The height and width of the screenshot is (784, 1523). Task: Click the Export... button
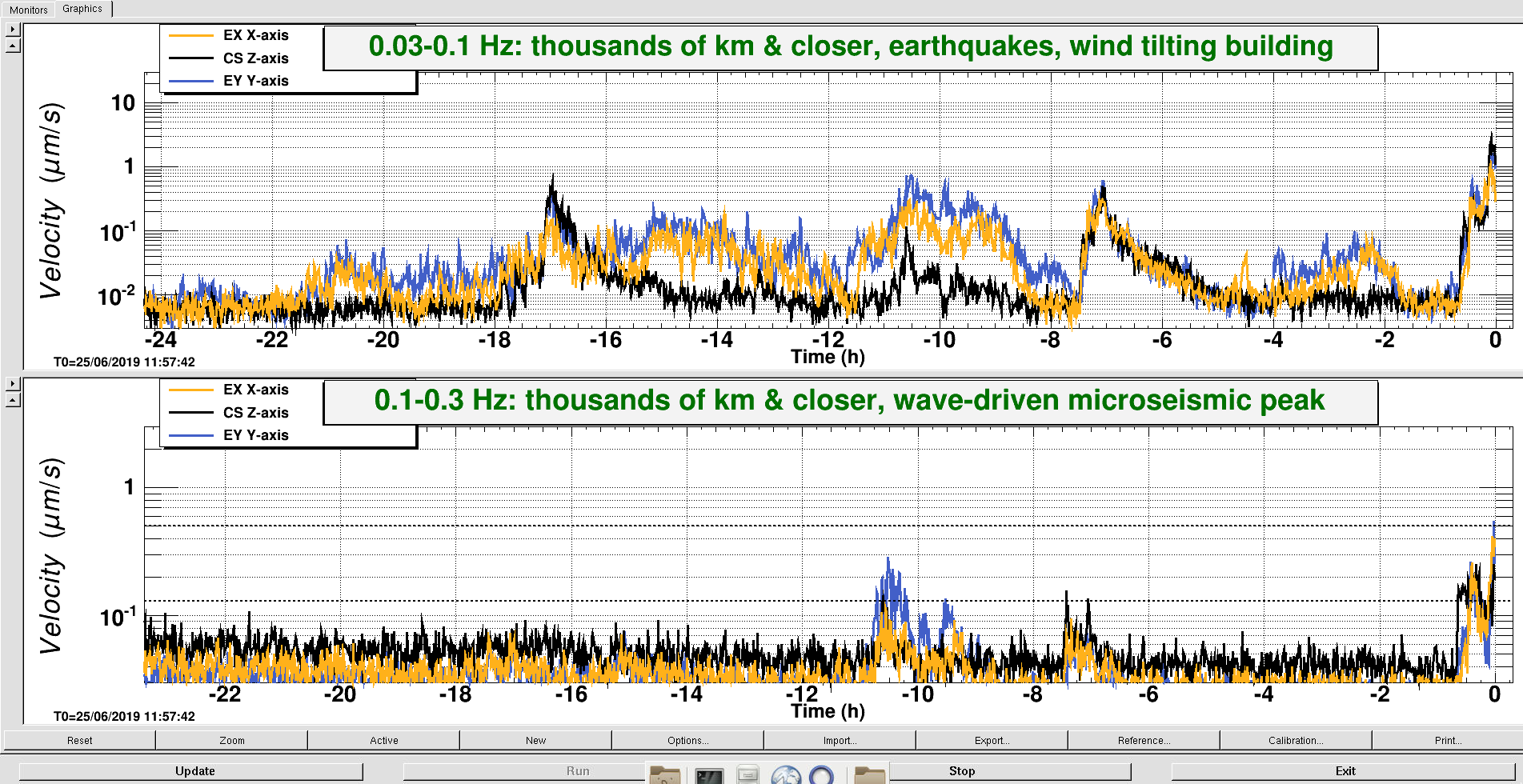pos(992,740)
